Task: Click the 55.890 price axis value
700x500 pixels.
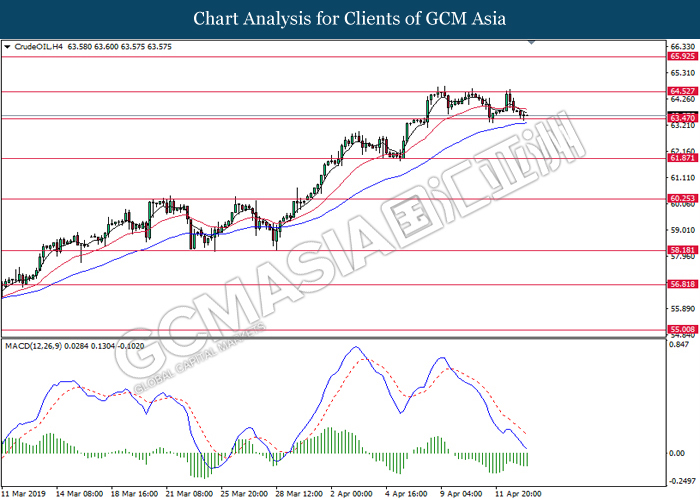Action: [683, 308]
